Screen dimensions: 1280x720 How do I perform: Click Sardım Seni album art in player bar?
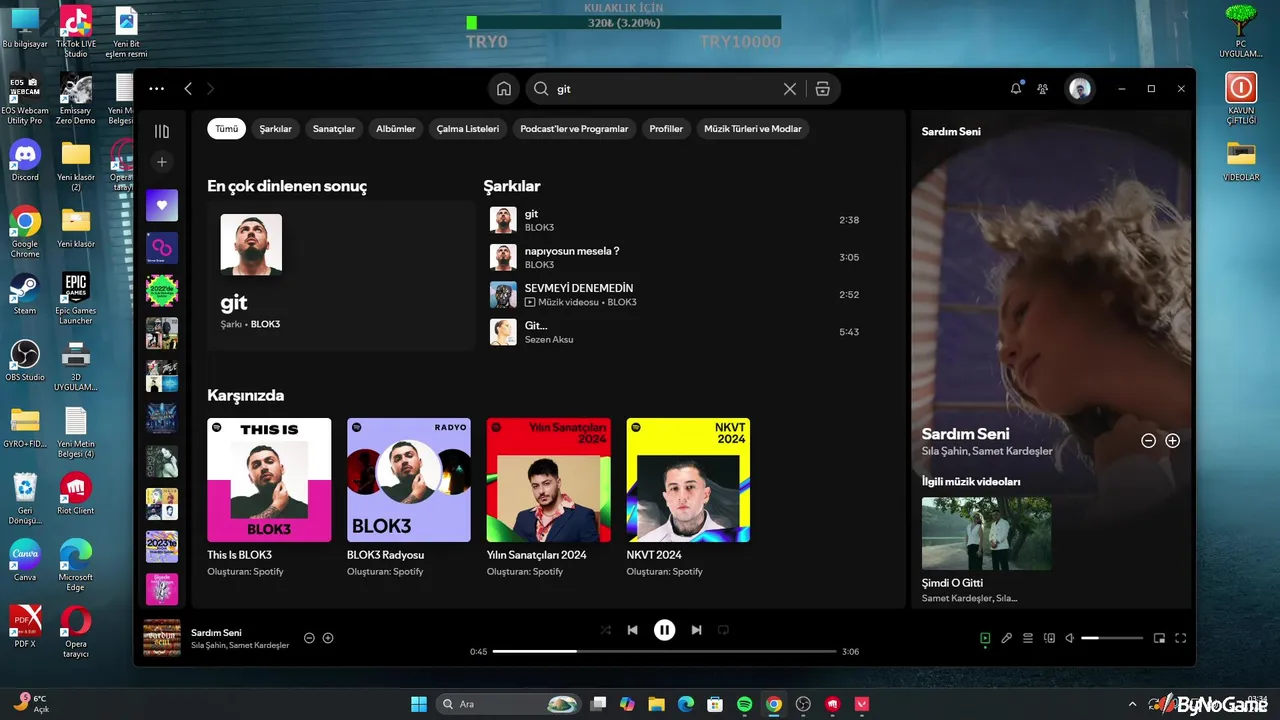coord(162,638)
